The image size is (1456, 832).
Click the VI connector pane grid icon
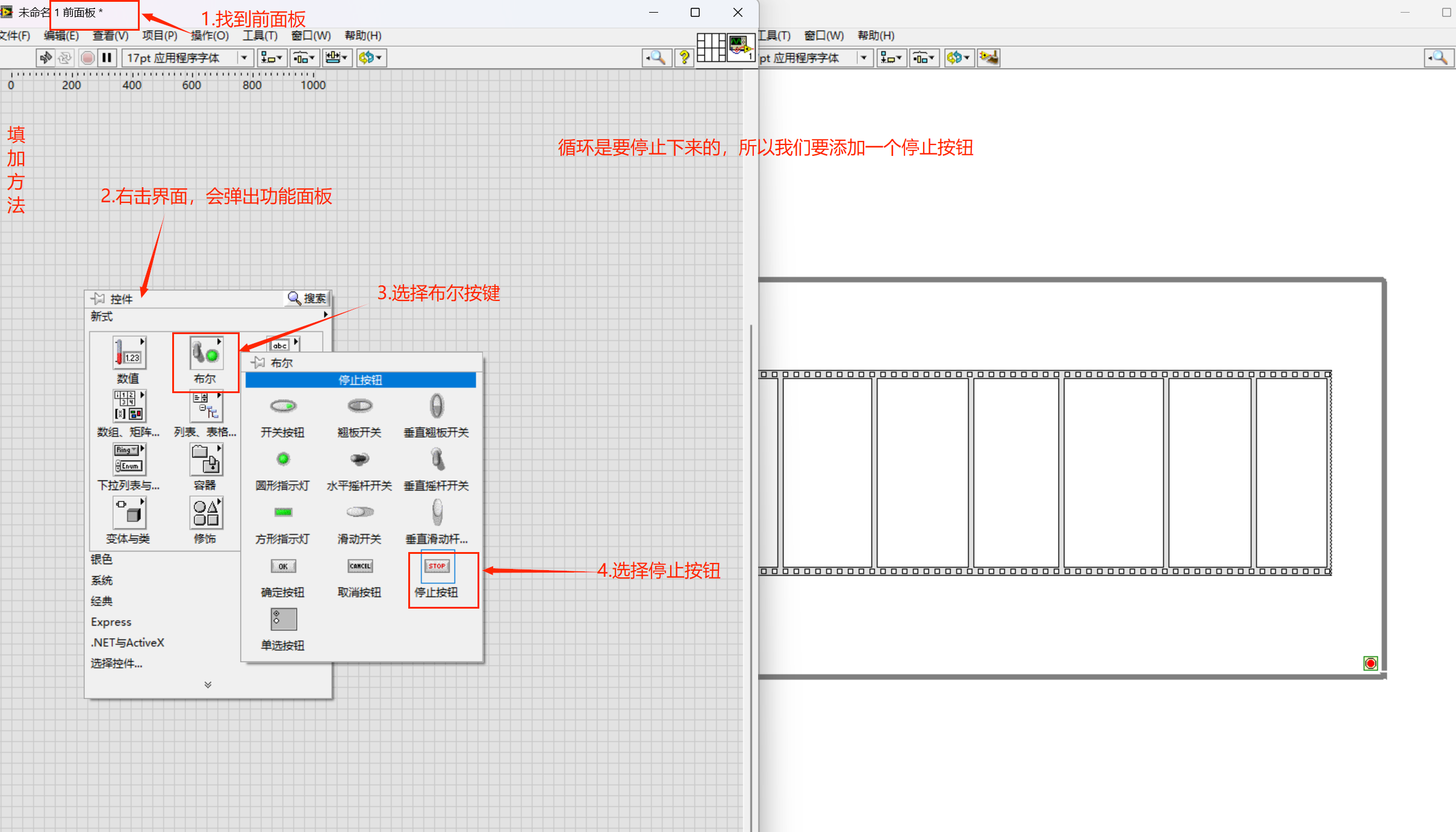click(x=711, y=47)
